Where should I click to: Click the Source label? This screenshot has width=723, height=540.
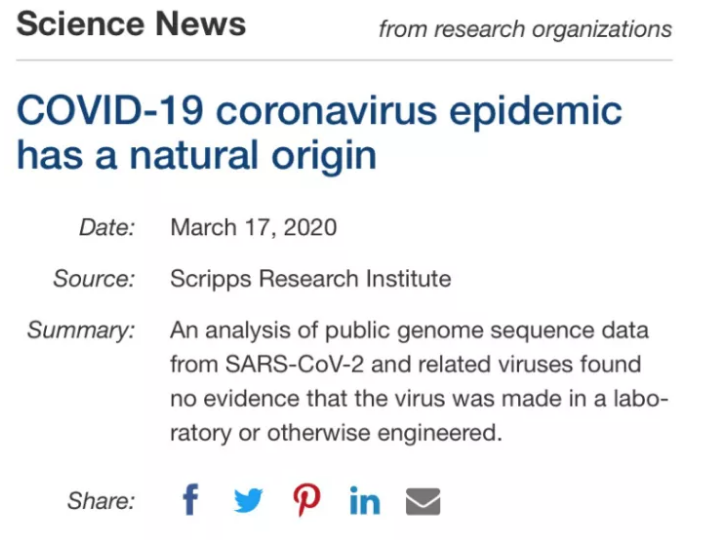click(93, 278)
